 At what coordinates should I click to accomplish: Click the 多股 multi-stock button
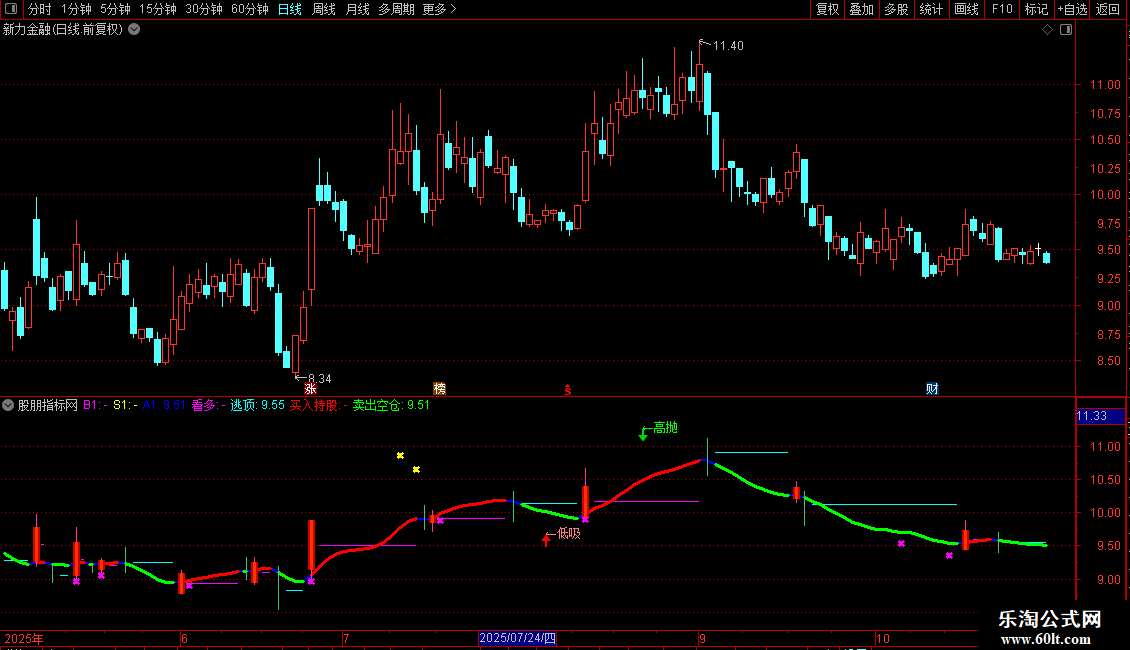click(896, 9)
